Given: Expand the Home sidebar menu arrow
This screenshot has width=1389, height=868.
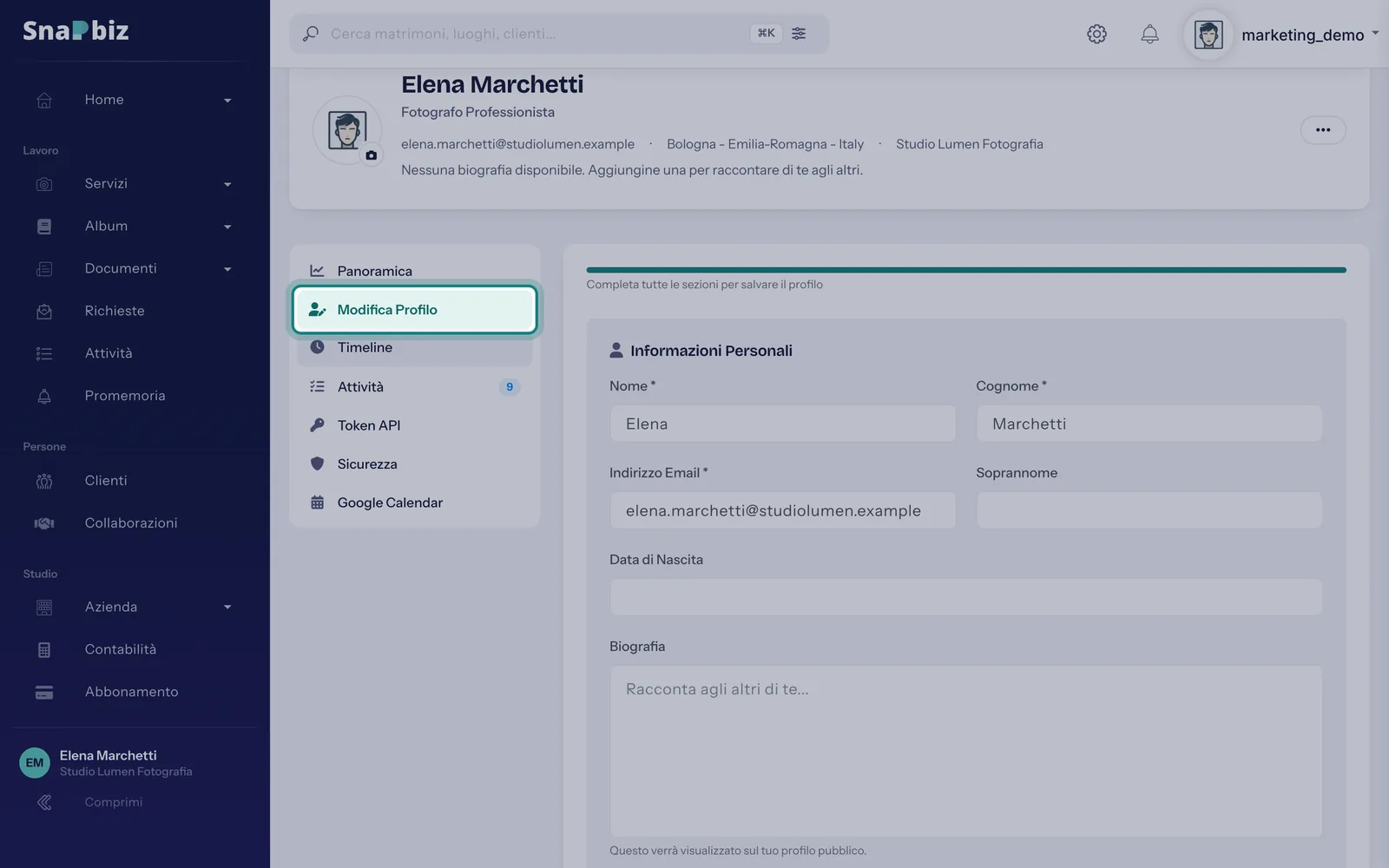Looking at the screenshot, I should coord(227,100).
